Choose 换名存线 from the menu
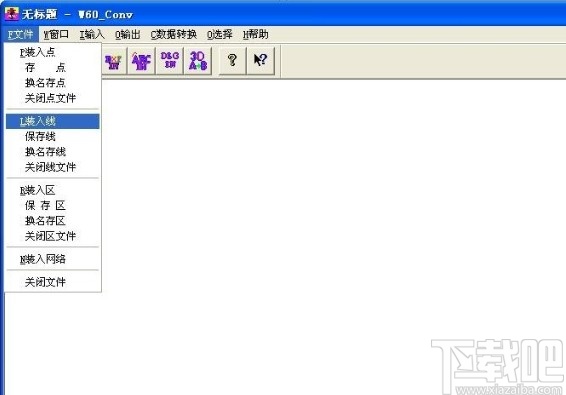 point(53,152)
